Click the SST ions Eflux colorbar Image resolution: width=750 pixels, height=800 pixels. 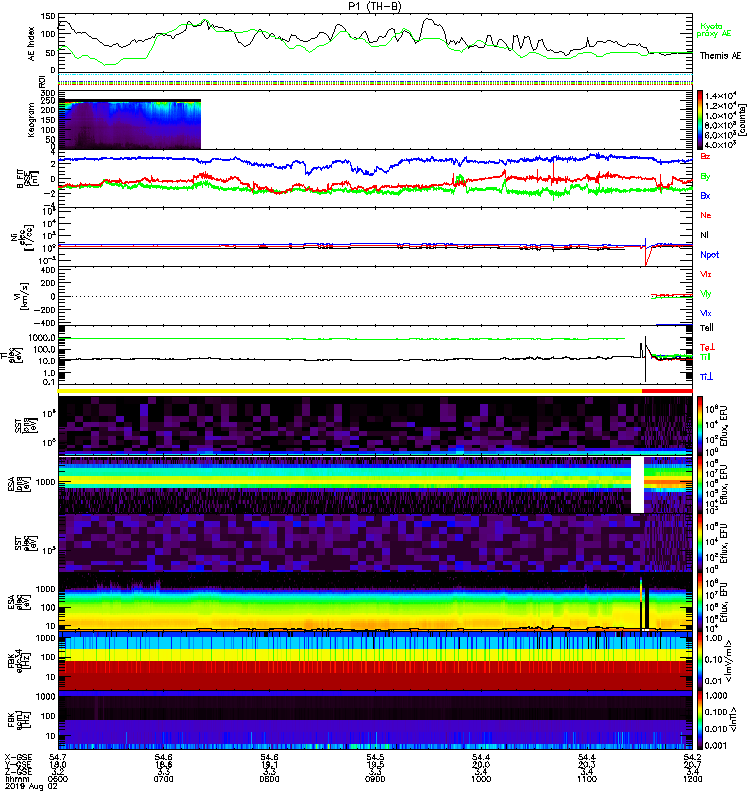[700, 426]
